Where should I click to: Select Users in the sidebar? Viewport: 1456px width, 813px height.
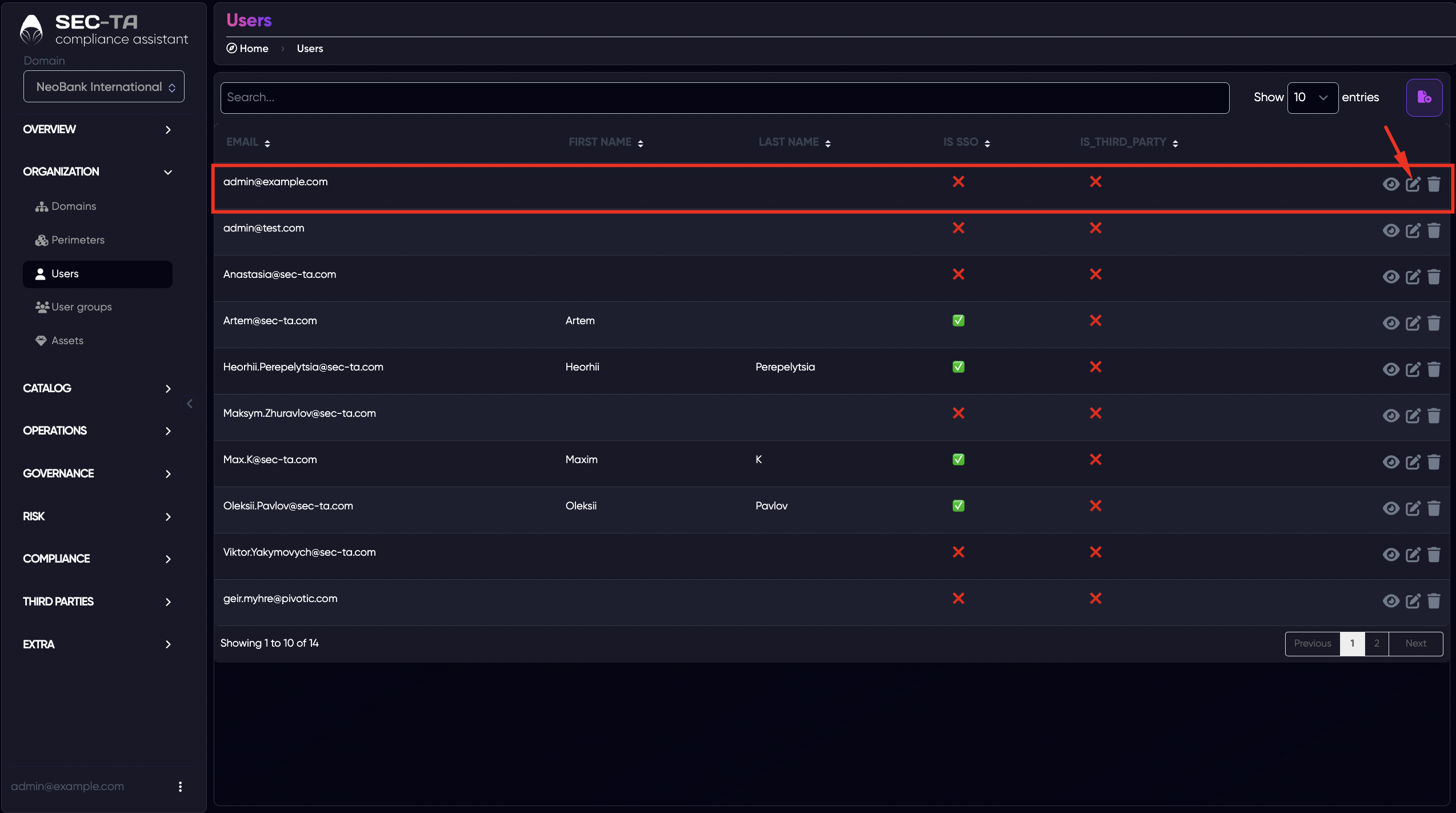(x=98, y=274)
